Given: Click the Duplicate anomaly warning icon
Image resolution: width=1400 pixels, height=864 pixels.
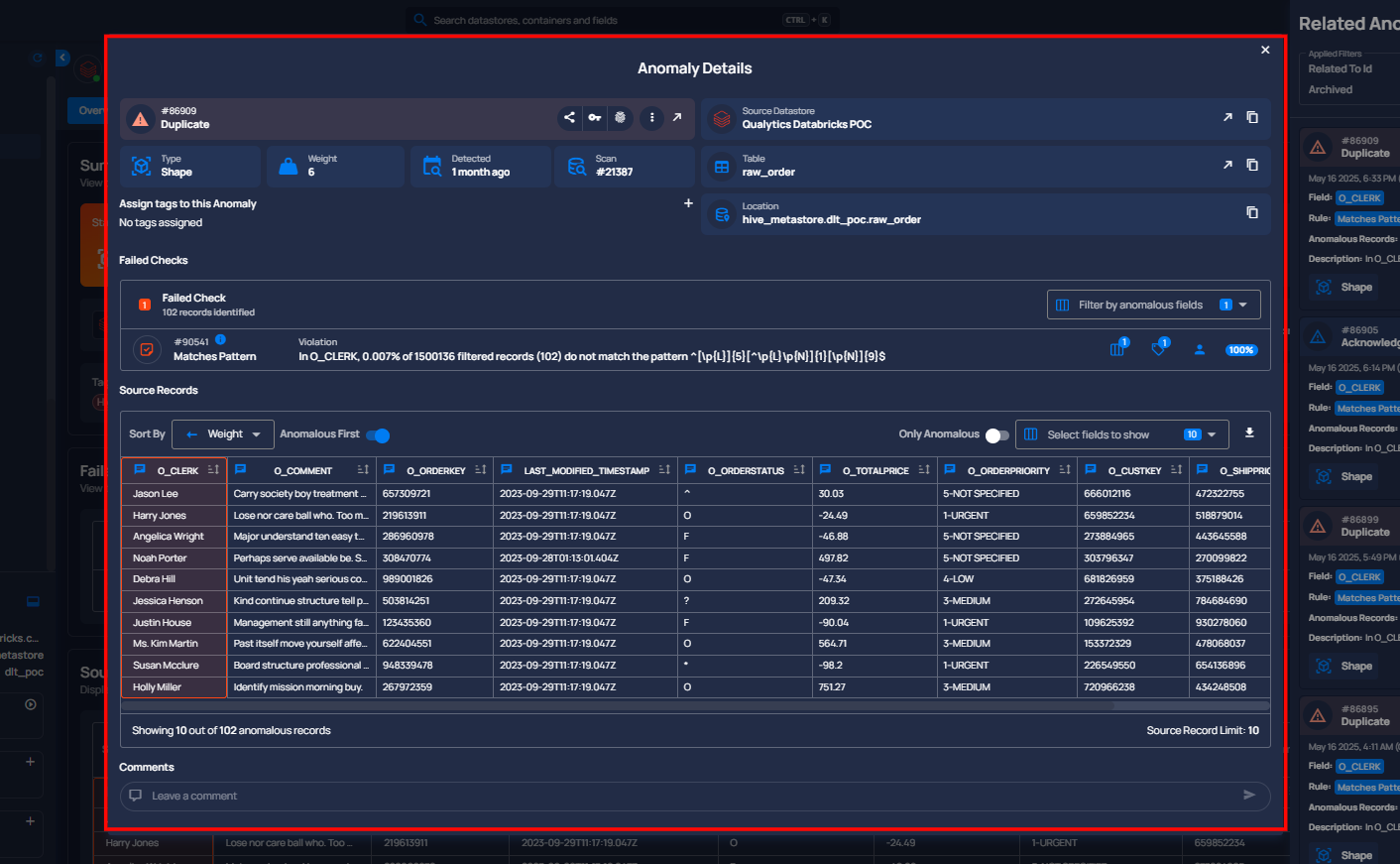Looking at the screenshot, I should (x=141, y=118).
